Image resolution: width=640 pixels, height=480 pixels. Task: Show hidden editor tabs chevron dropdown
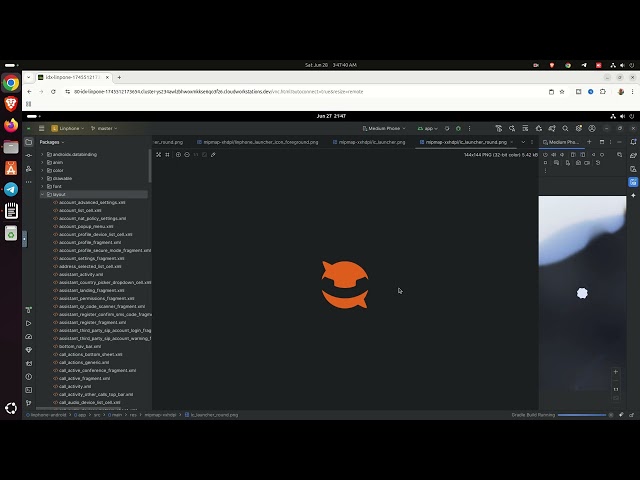pyautogui.click(x=523, y=142)
